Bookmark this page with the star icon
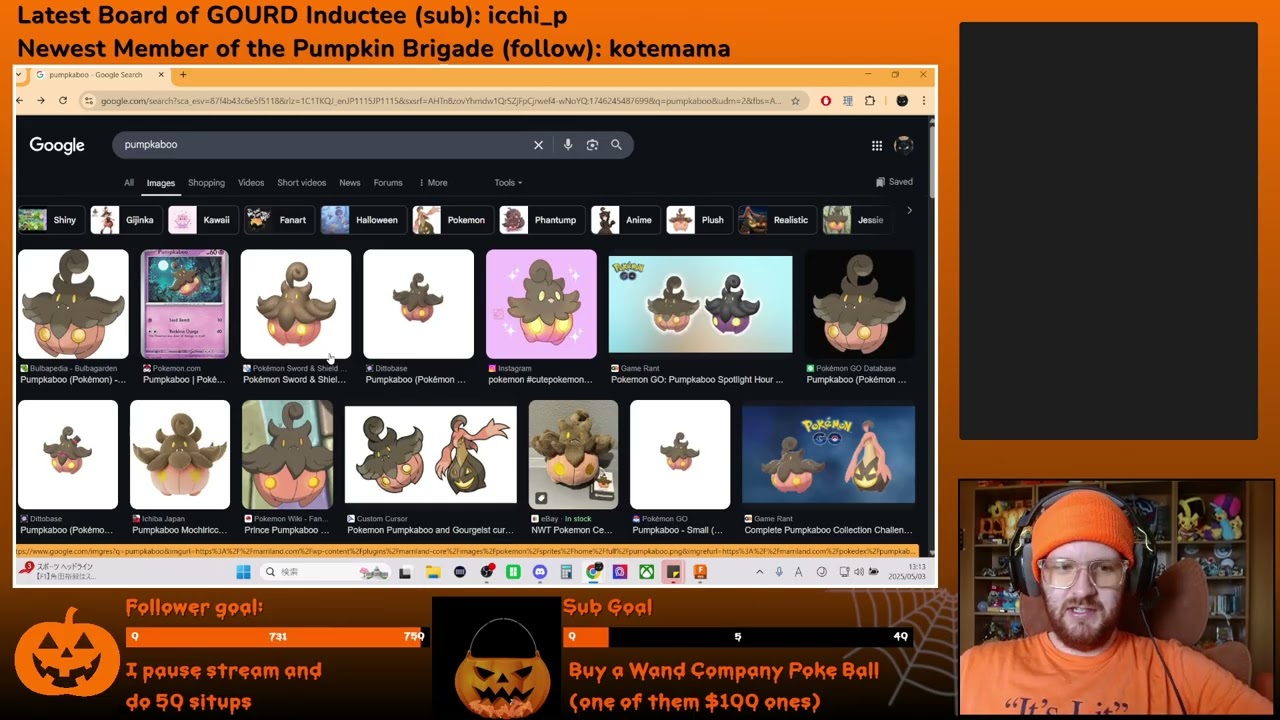This screenshot has width=1280, height=720. [x=795, y=101]
